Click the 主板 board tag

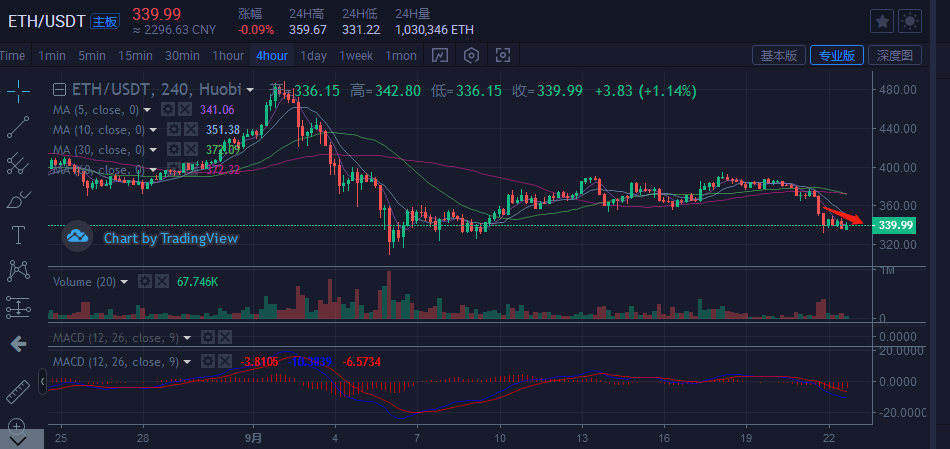[105, 22]
